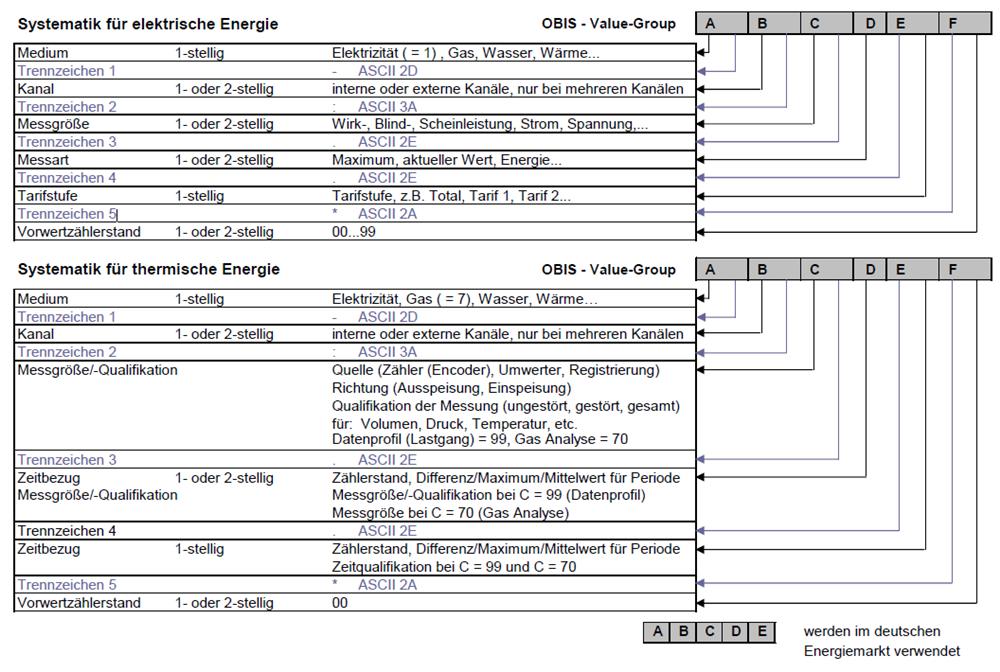Click value-group box A above electrical table
This screenshot has width=1000, height=672.
pyautogui.click(x=721, y=24)
